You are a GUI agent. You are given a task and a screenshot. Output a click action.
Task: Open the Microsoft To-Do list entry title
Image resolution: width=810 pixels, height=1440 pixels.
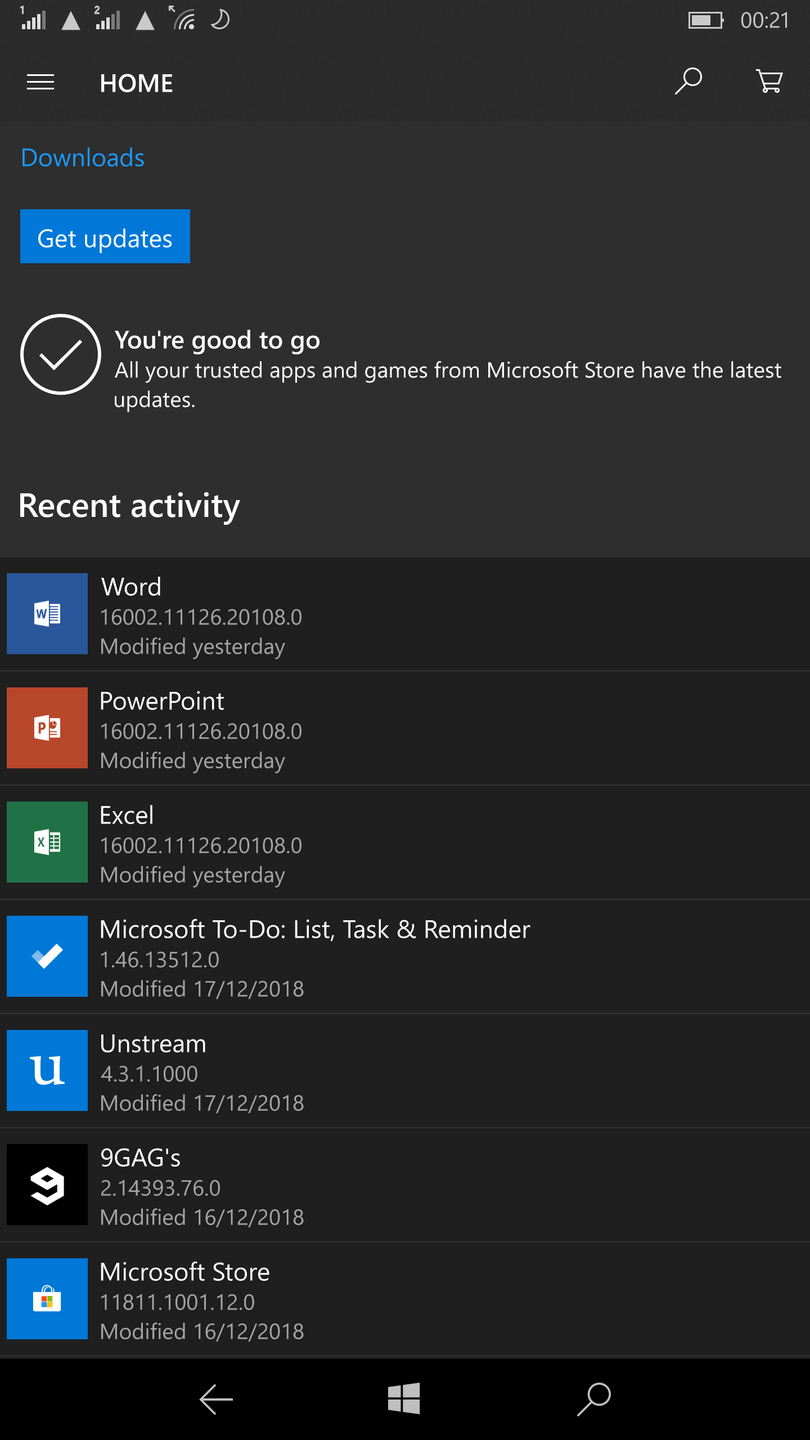click(x=314, y=930)
